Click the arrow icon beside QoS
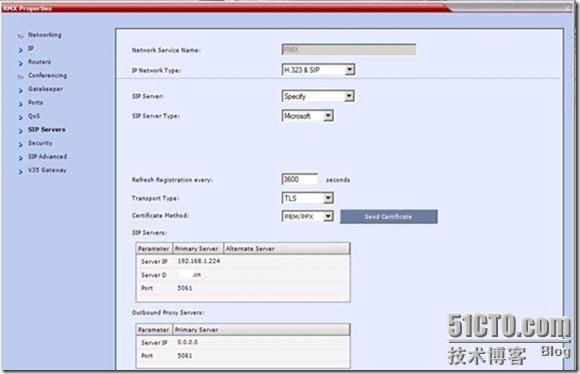The width and height of the screenshot is (580, 374). 21,118
